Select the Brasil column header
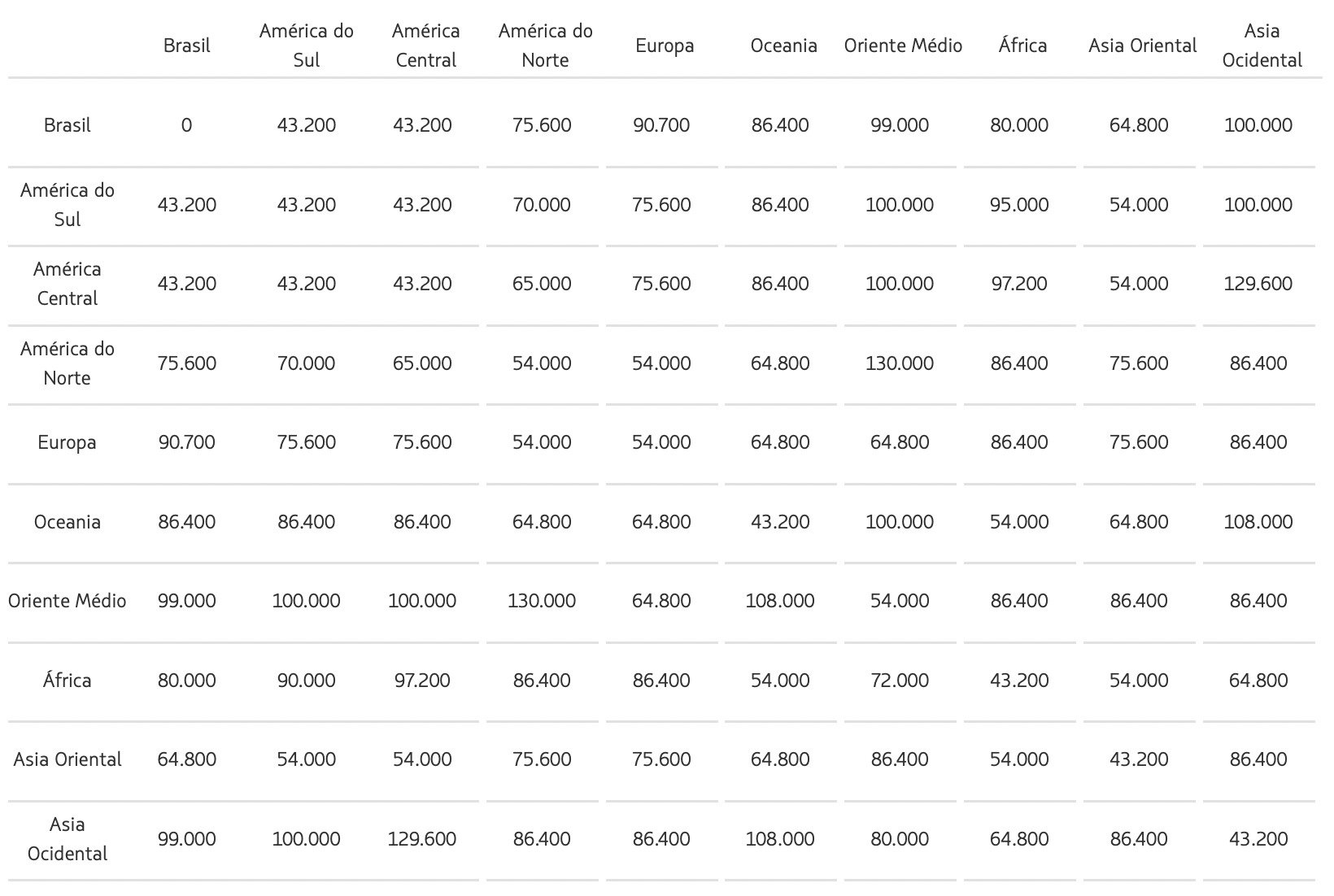 point(186,46)
